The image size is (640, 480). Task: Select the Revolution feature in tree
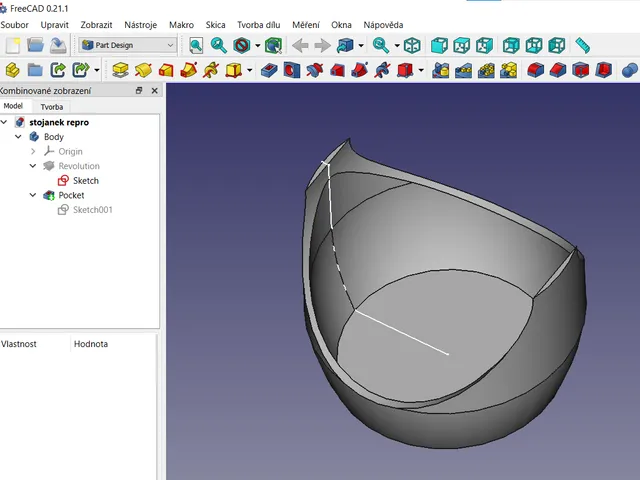[x=79, y=166]
